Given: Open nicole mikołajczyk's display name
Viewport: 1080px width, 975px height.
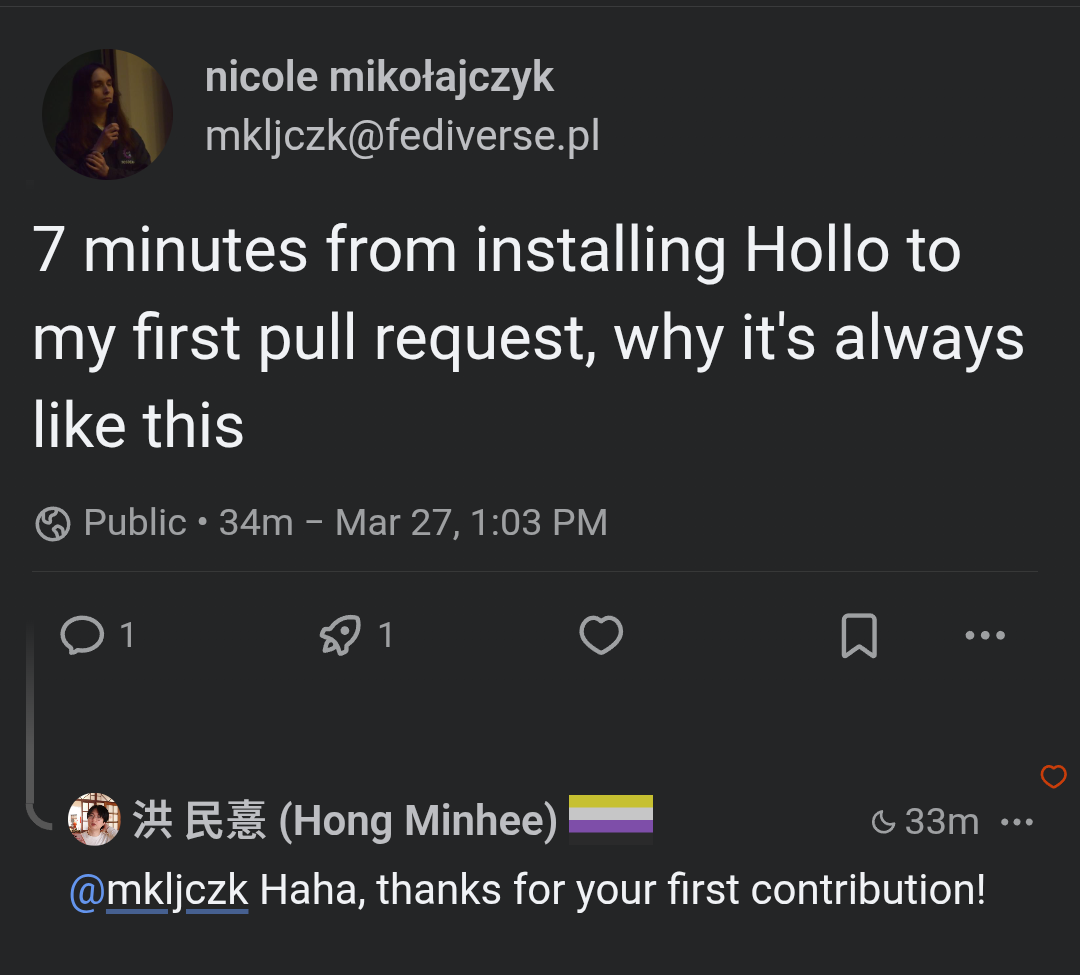Looking at the screenshot, I should [x=379, y=77].
